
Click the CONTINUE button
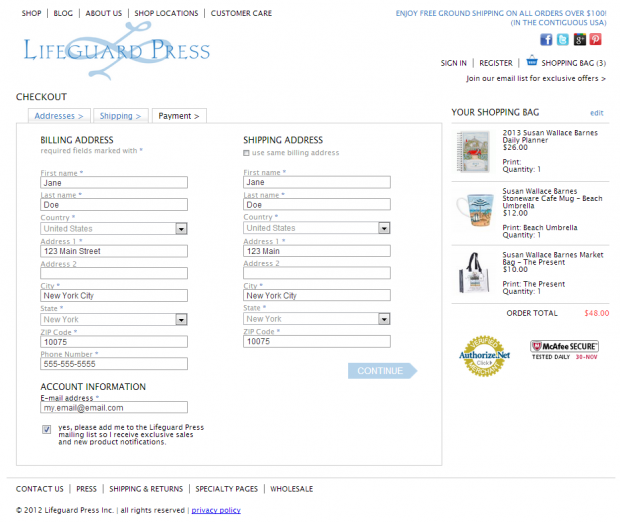(382, 371)
